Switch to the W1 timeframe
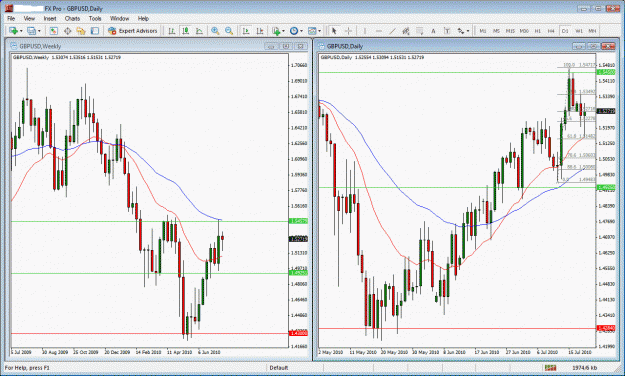 pos(579,31)
